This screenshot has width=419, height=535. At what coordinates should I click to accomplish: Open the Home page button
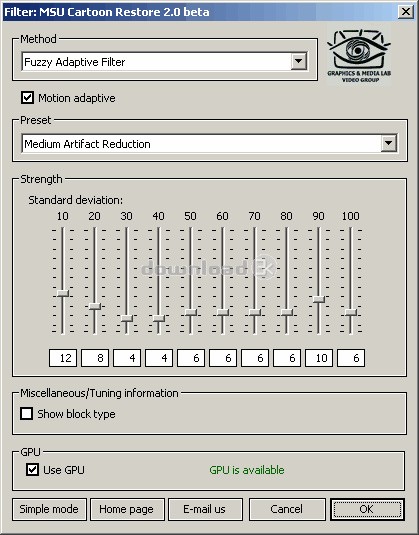[127, 509]
